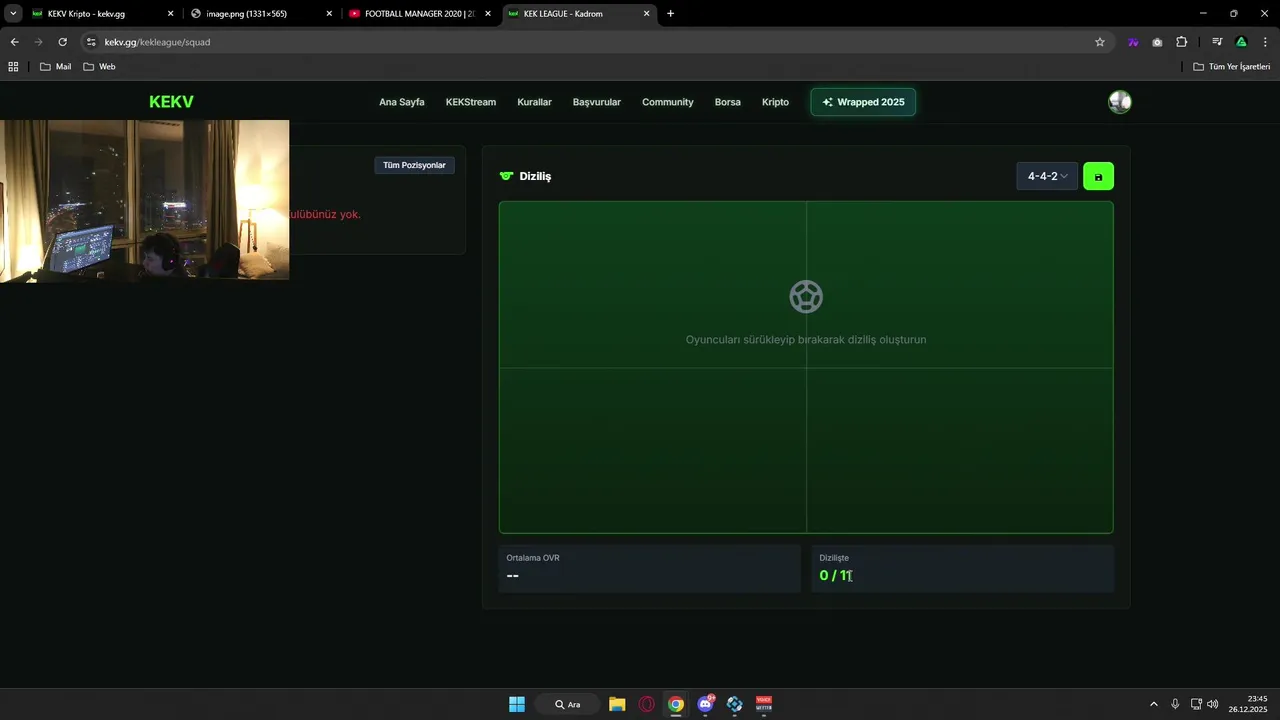Open the Tüm Yer İşaretleri folder
The width and height of the screenshot is (1280, 720).
[1232, 67]
